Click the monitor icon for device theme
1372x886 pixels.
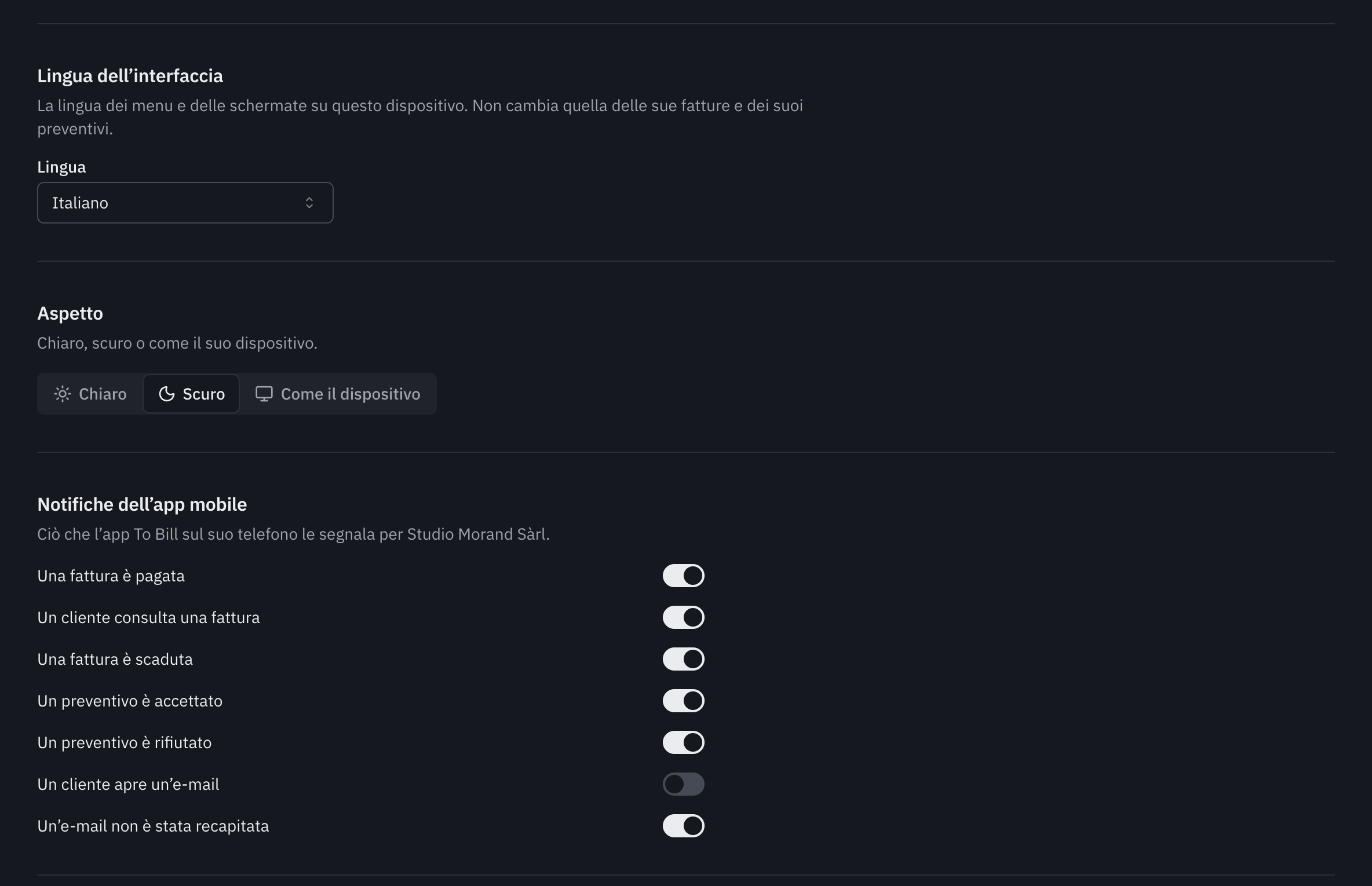click(264, 394)
